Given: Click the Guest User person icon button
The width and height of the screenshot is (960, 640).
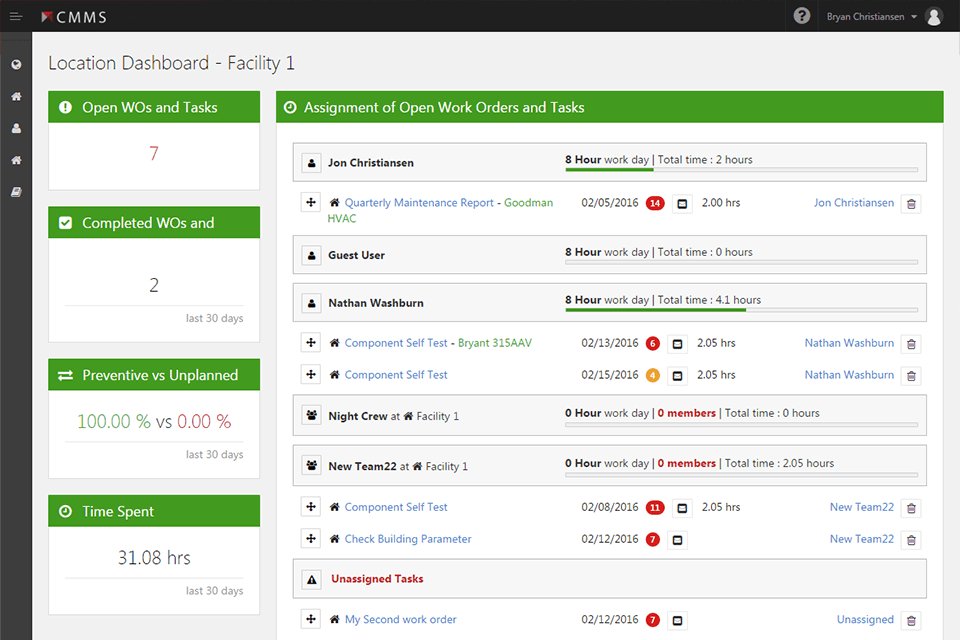Looking at the screenshot, I should click(x=312, y=256).
